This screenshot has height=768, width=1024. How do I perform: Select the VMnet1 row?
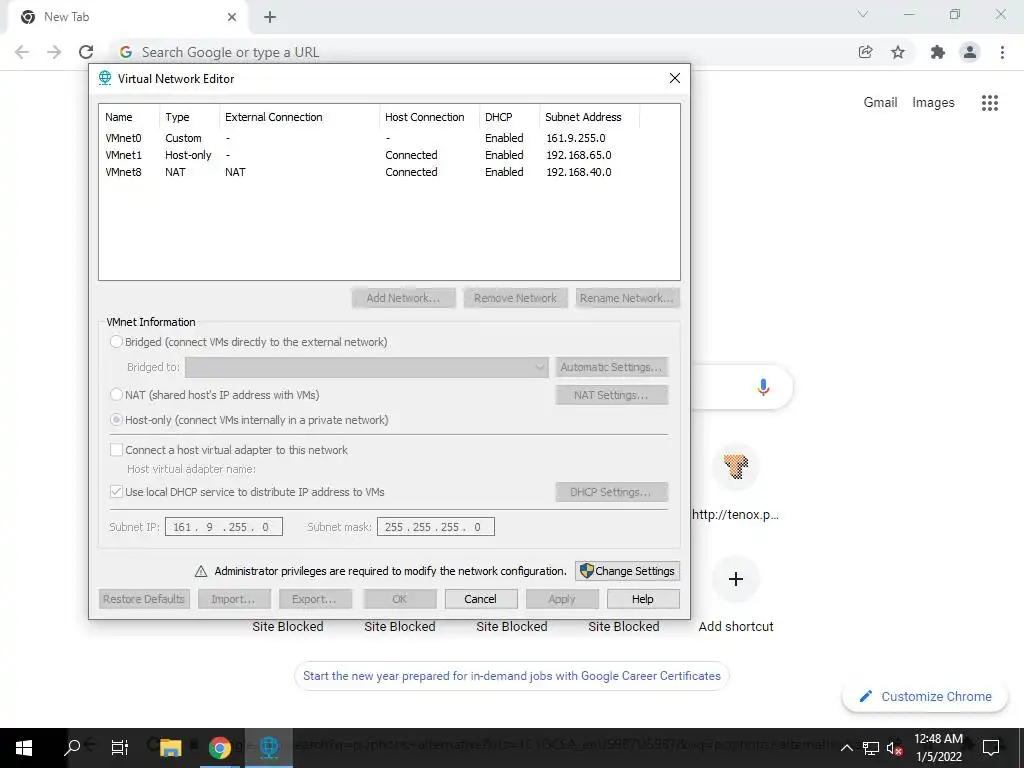point(389,155)
